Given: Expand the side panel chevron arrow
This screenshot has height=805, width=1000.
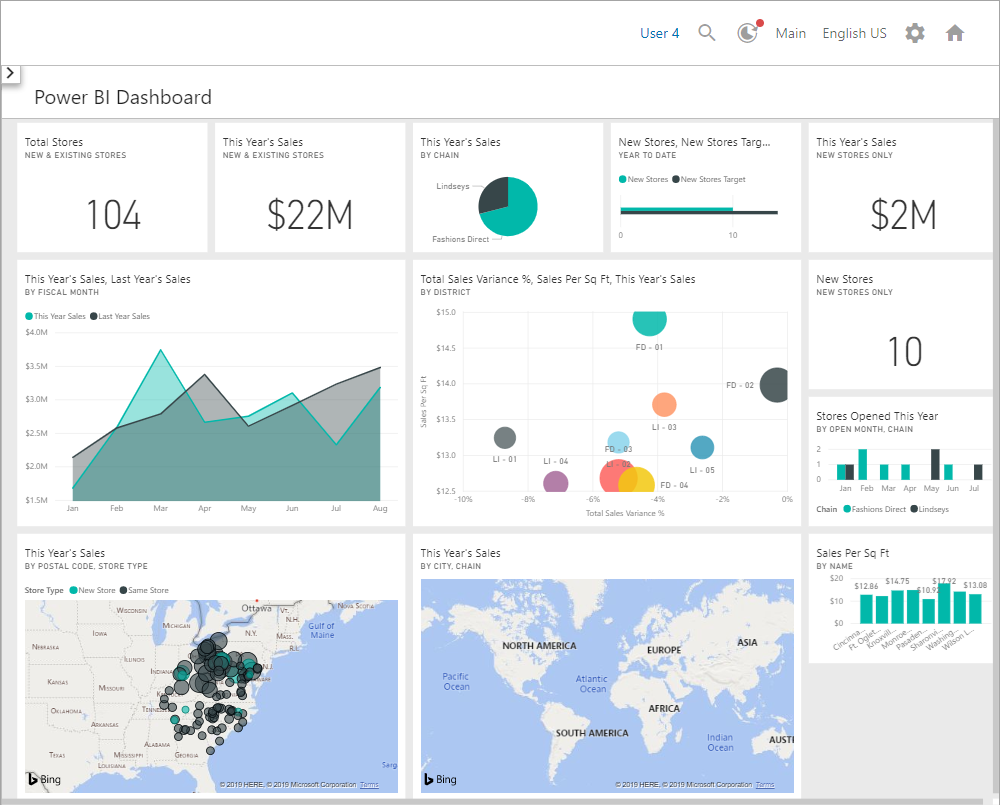Looking at the screenshot, I should click(x=11, y=73).
